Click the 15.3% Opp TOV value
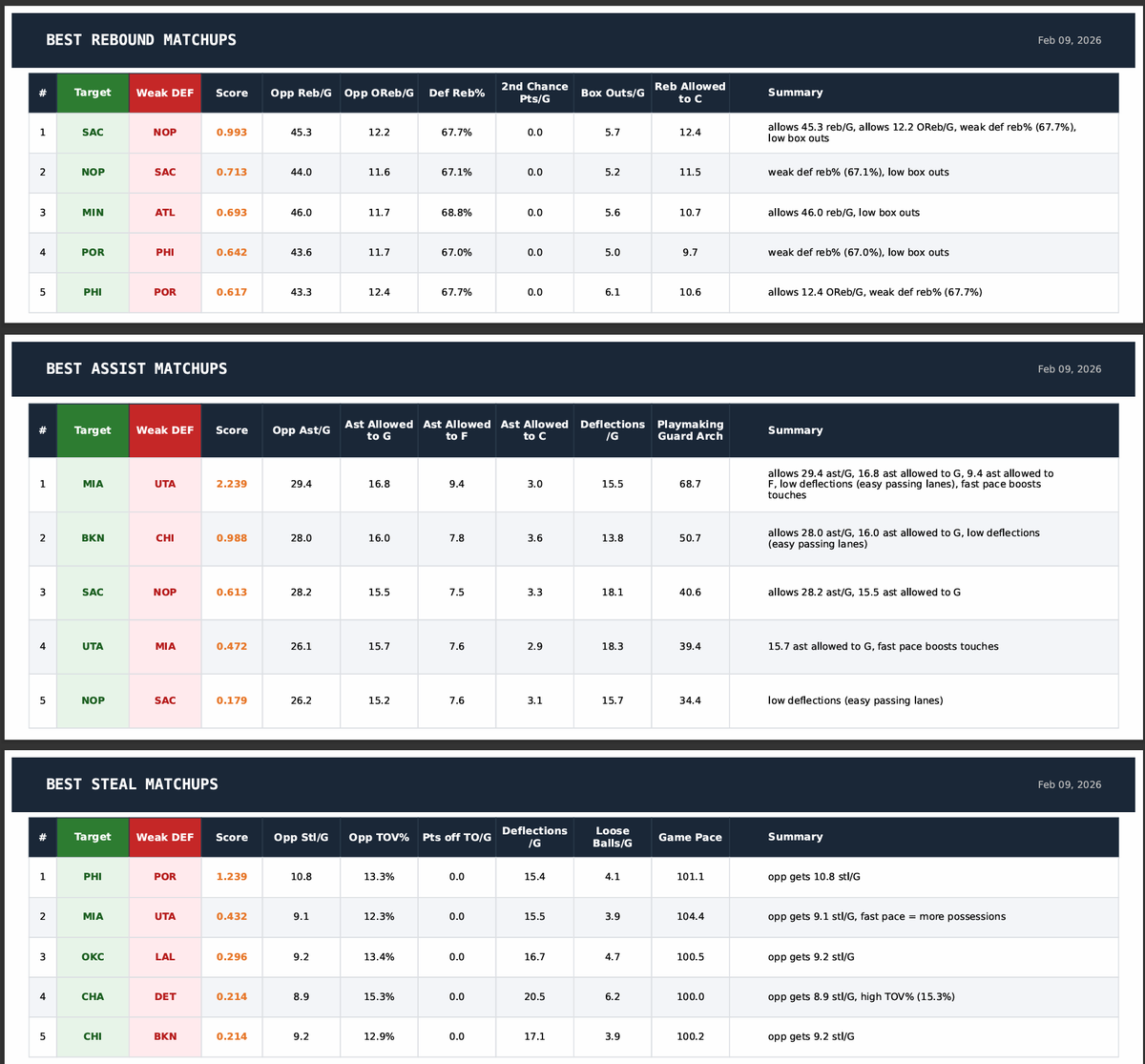 coord(379,996)
